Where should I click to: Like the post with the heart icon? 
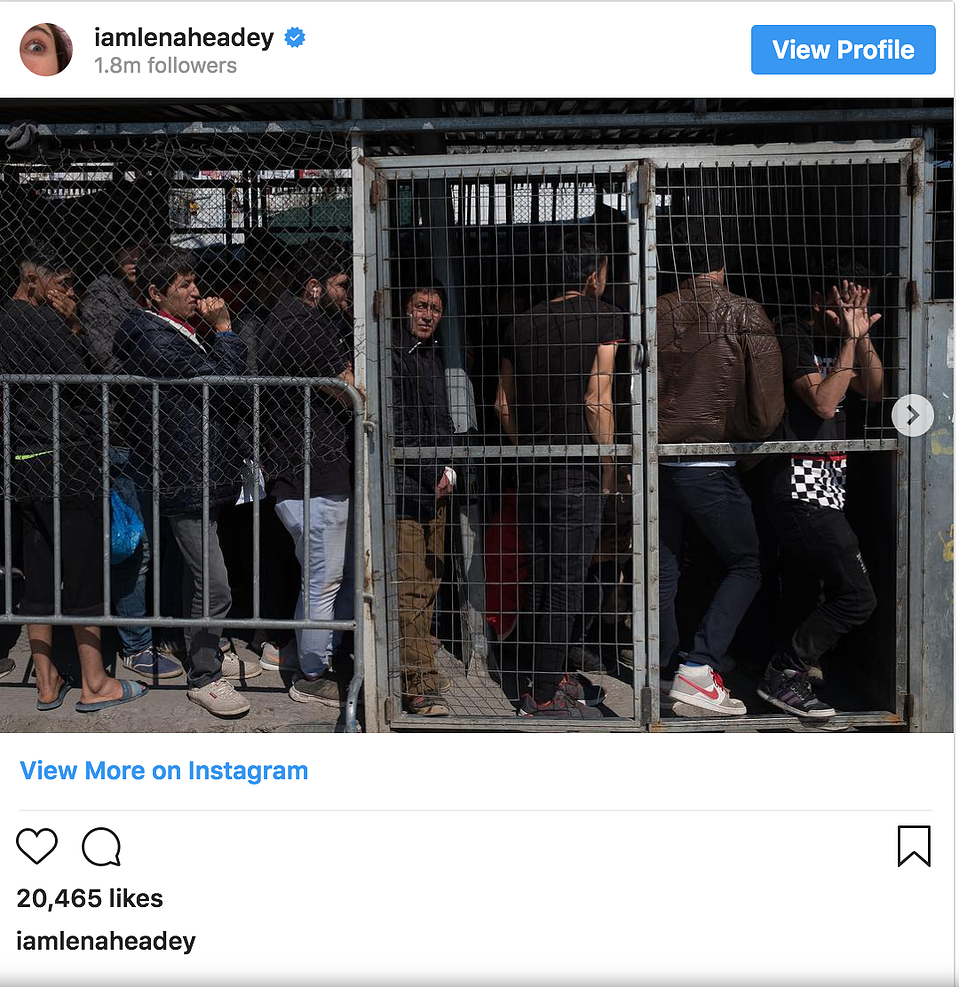click(36, 846)
